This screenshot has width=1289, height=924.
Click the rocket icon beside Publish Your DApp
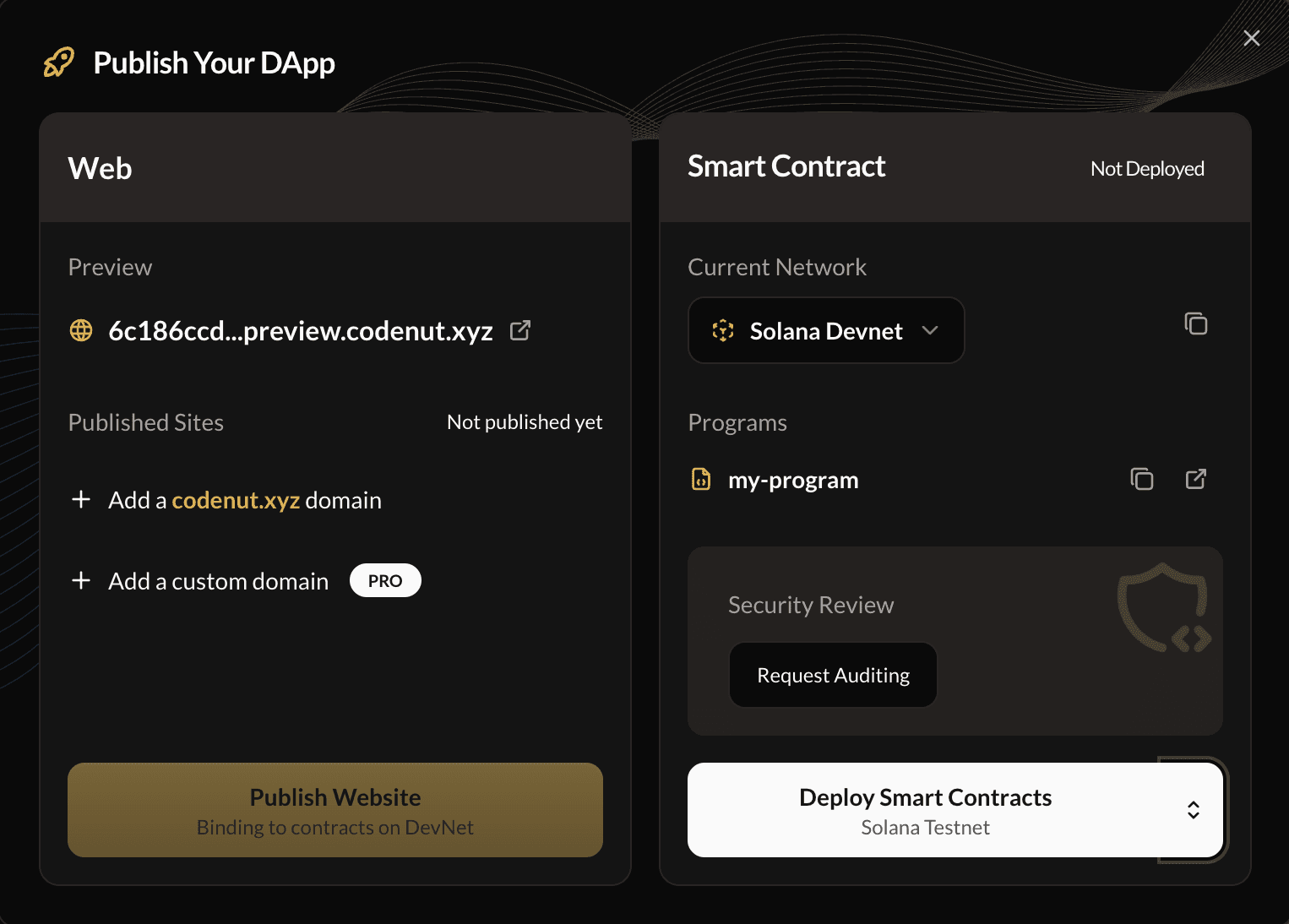click(57, 62)
